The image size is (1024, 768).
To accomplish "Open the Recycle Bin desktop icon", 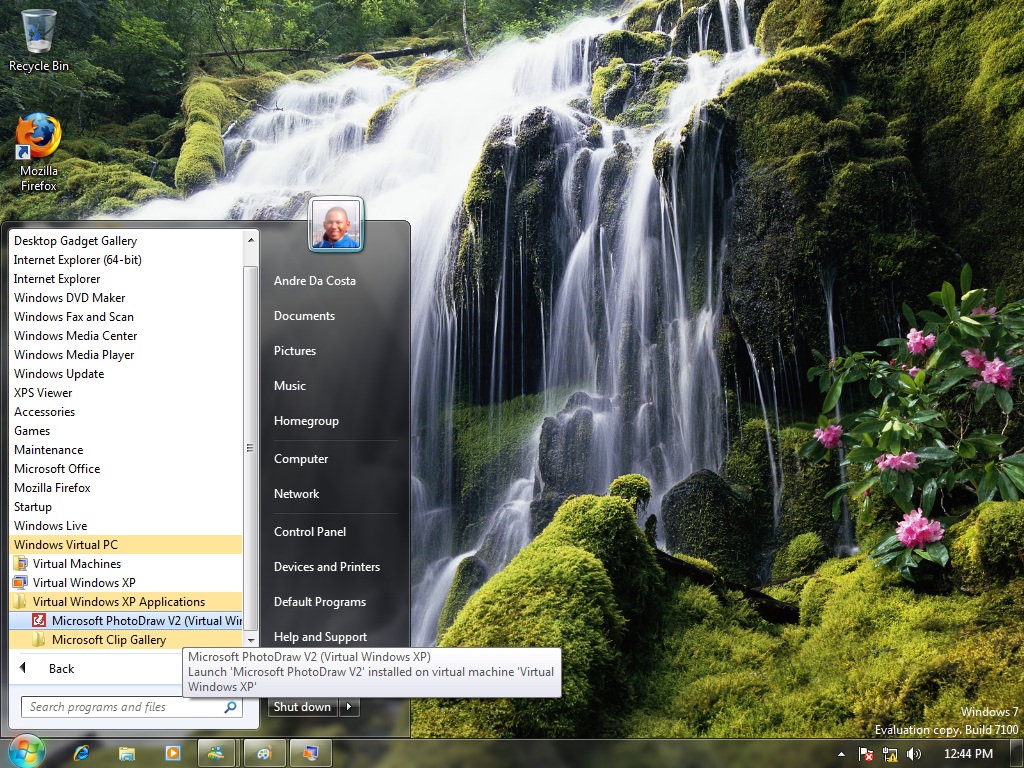I will pos(38,40).
